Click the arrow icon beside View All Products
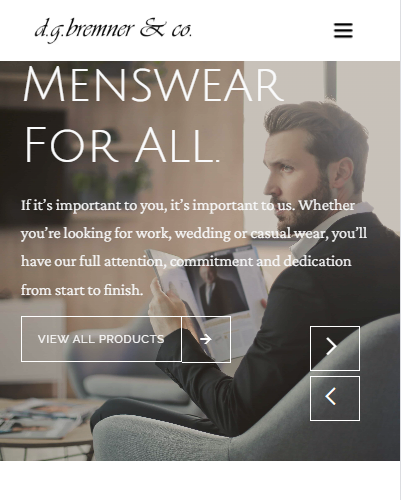This screenshot has width=401, height=500. click(x=206, y=339)
